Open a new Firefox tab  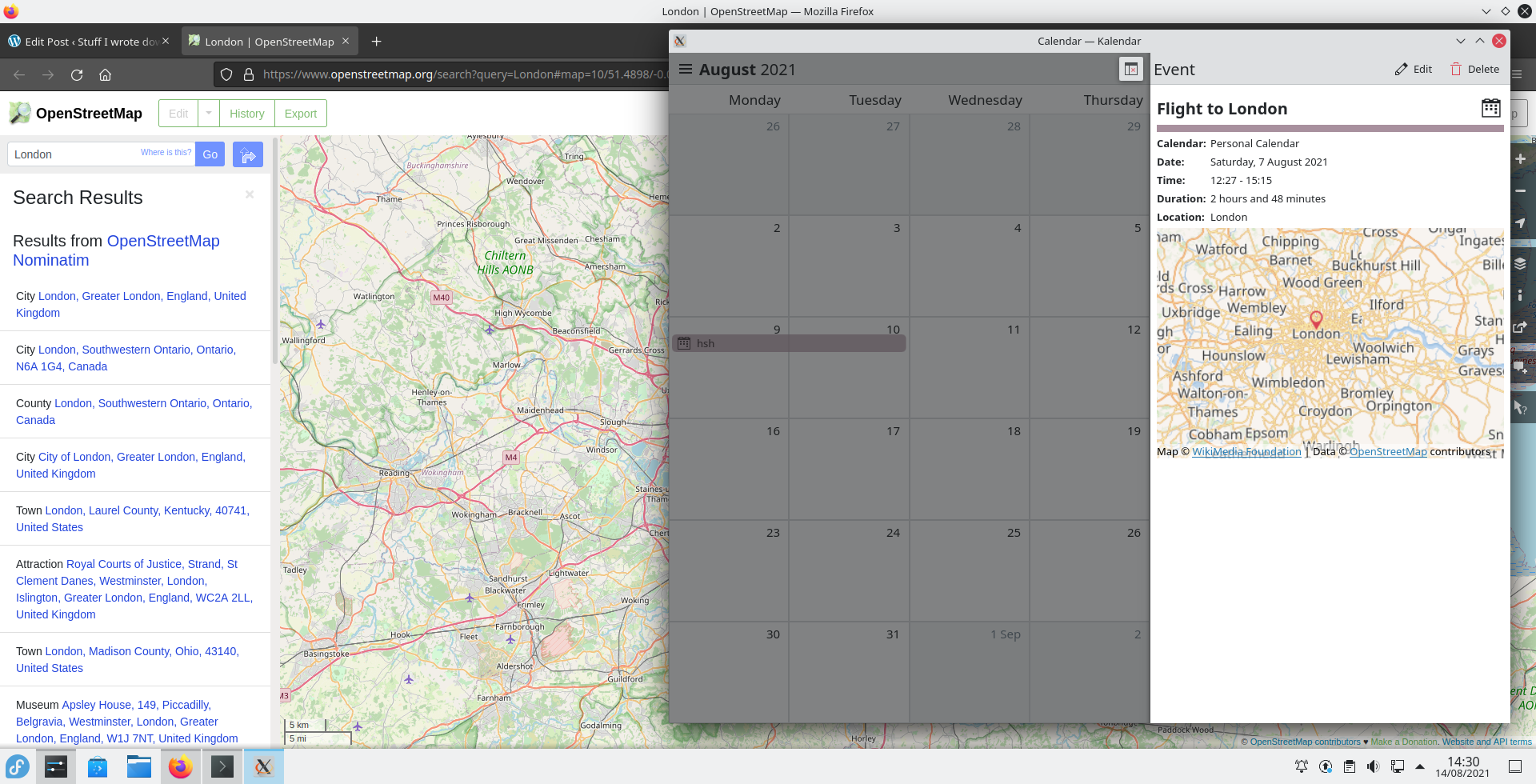click(x=376, y=42)
